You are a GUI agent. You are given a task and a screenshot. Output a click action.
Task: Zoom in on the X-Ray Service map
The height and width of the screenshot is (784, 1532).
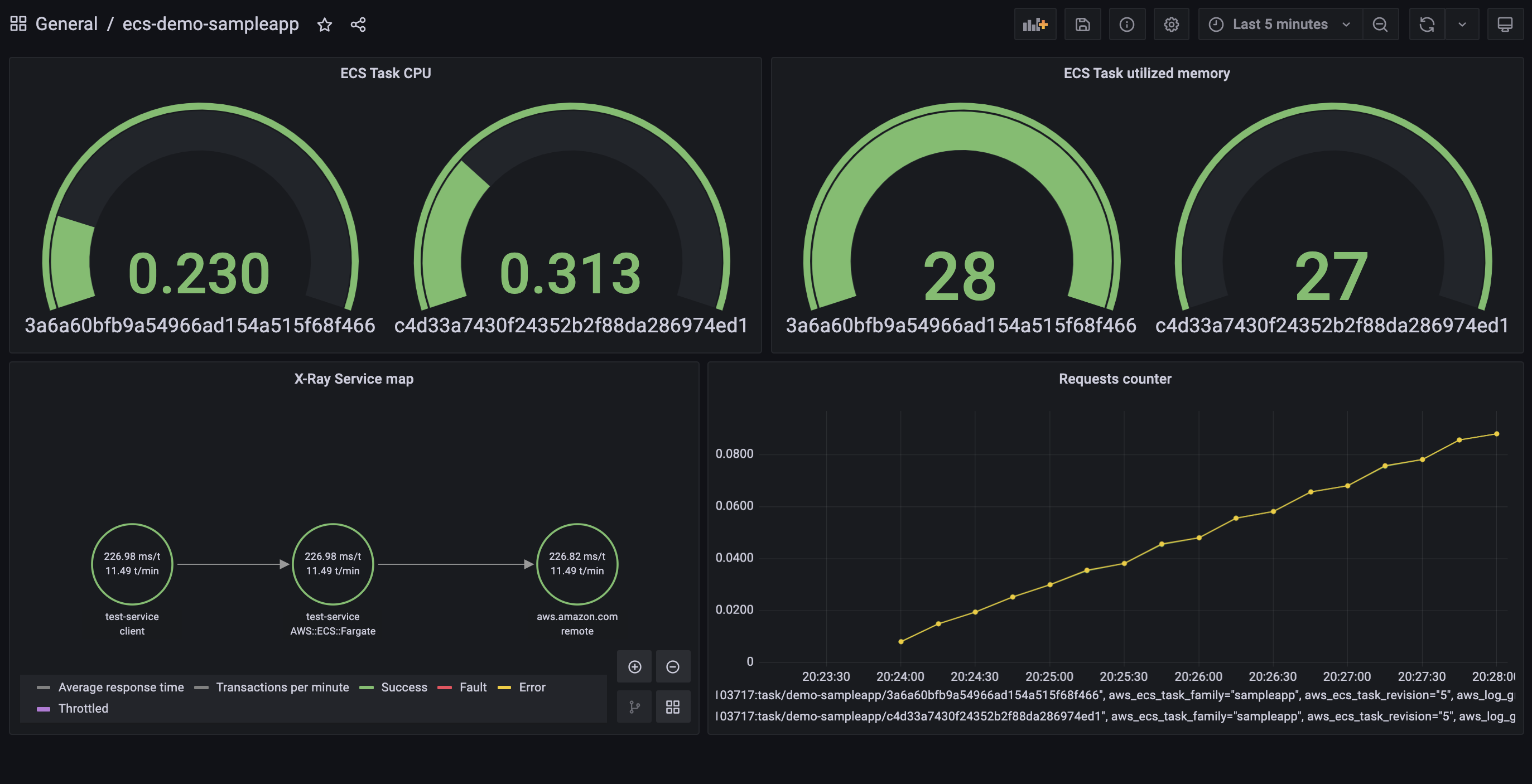pos(634,666)
